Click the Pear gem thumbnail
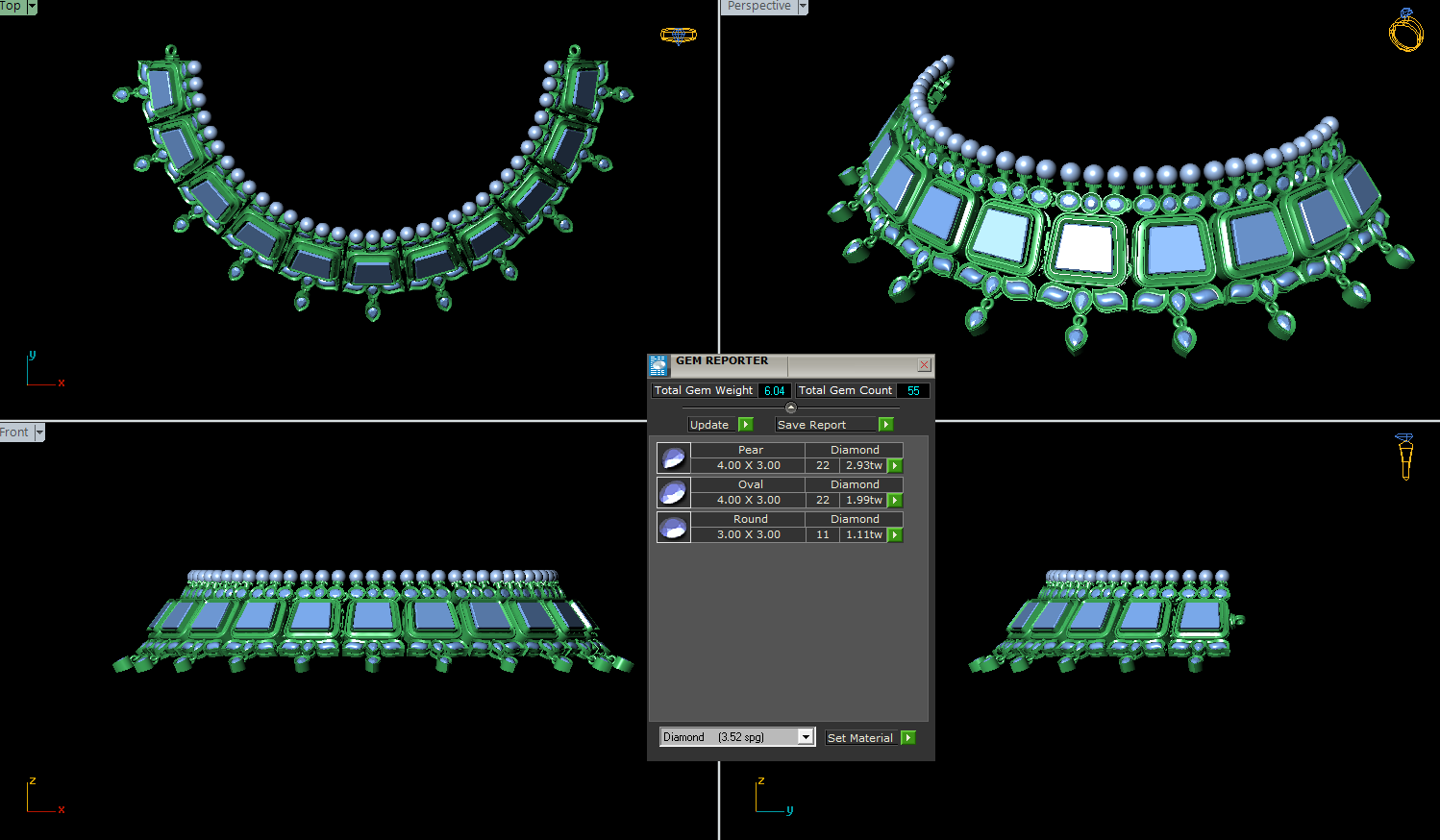 [673, 457]
